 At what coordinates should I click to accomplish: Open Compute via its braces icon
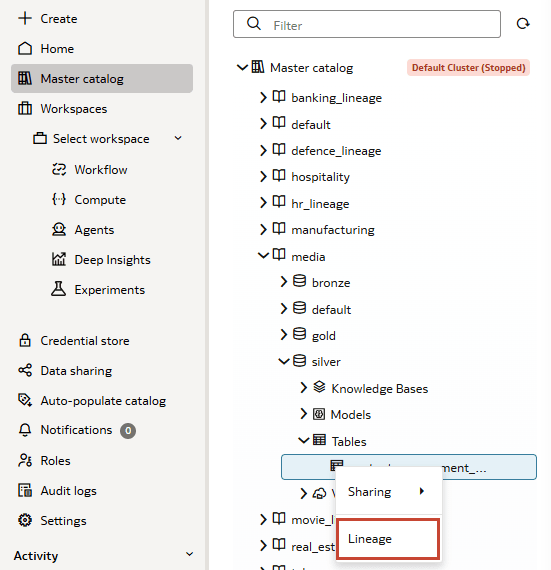pyautogui.click(x=59, y=199)
